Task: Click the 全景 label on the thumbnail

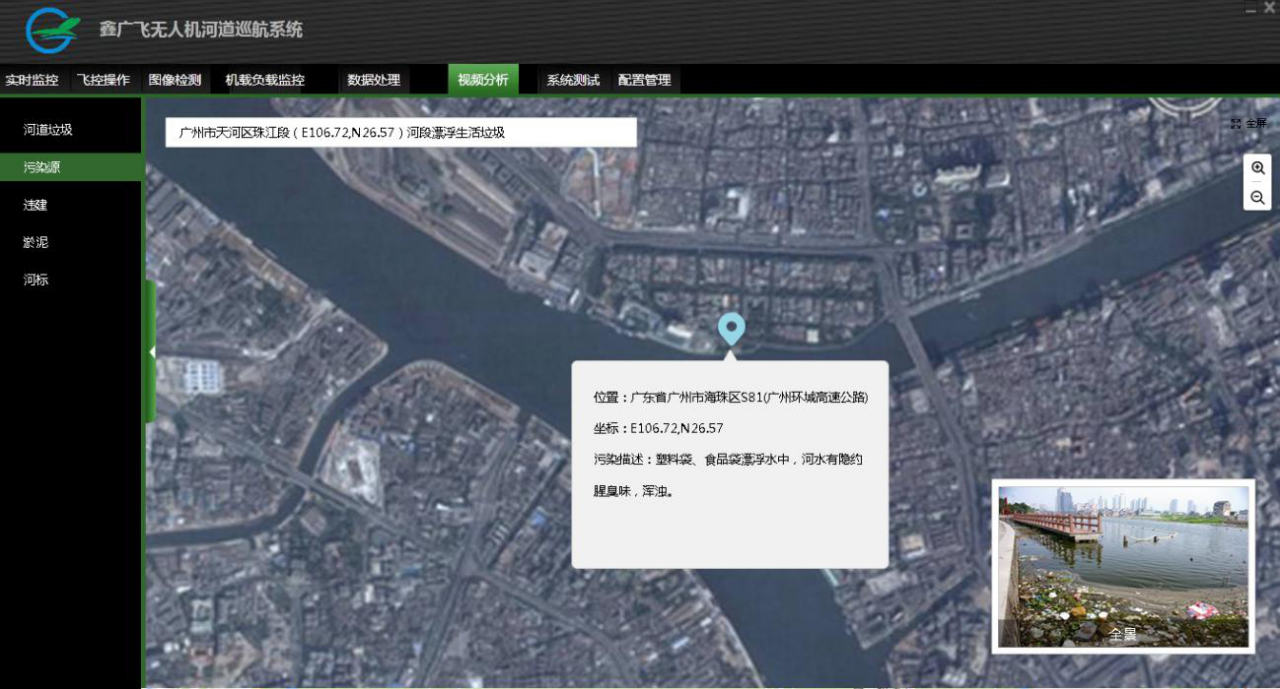Action: pyautogui.click(x=1123, y=634)
